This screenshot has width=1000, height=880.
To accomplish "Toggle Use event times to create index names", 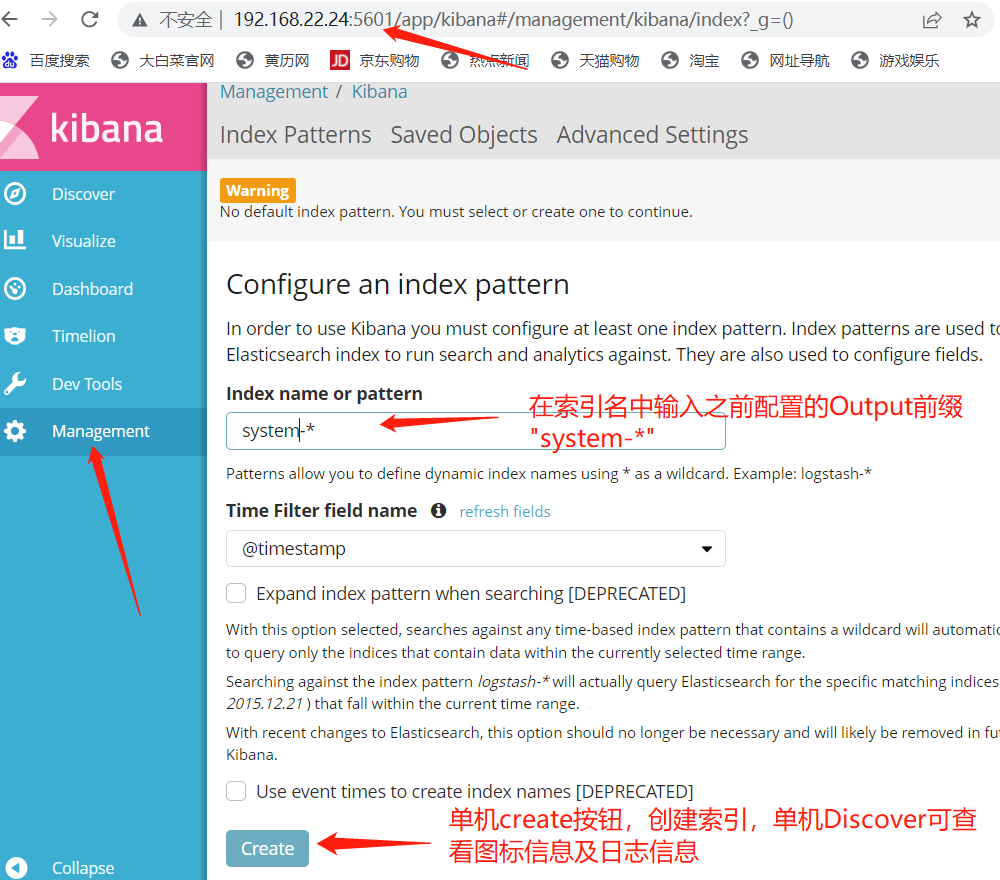I will [x=236, y=791].
